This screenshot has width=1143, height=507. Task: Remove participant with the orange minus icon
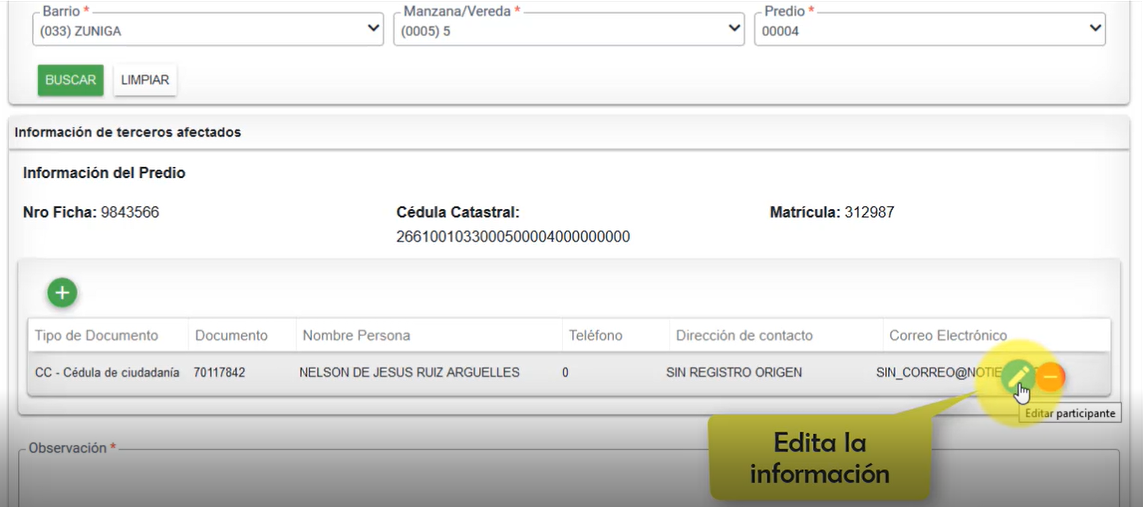[x=1050, y=376]
